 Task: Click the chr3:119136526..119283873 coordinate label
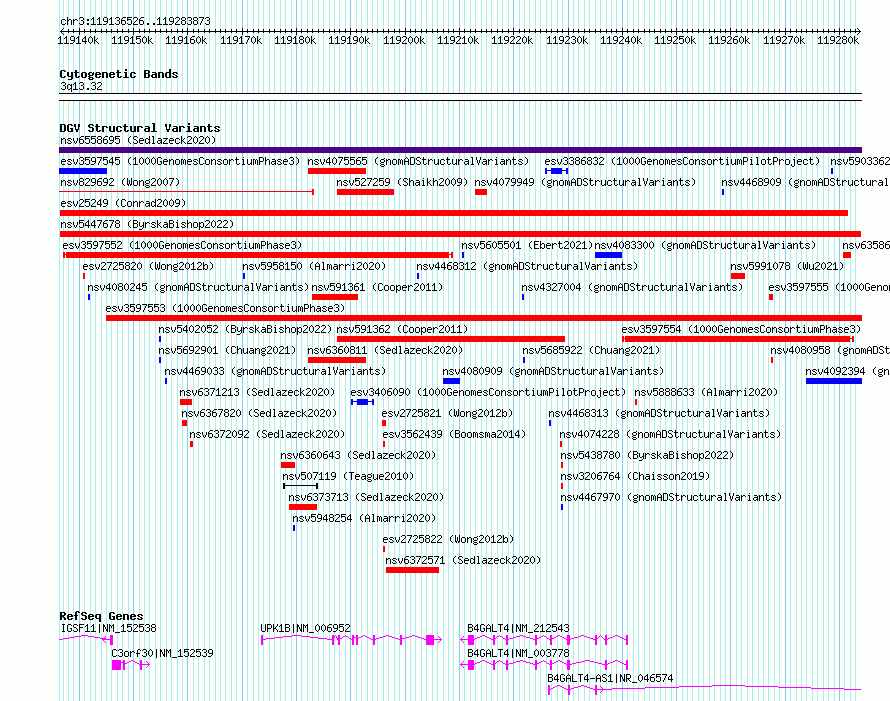point(135,21)
